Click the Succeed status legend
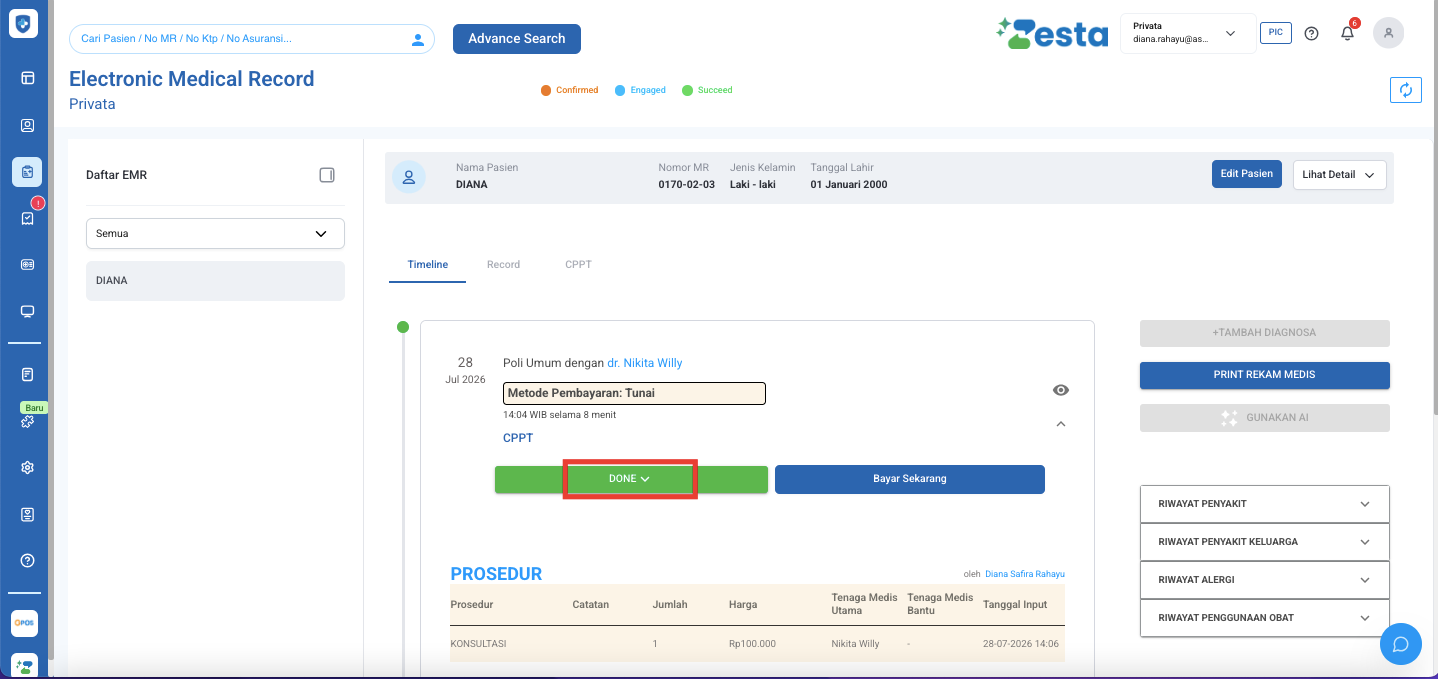This screenshot has height=679, width=1438. [707, 90]
